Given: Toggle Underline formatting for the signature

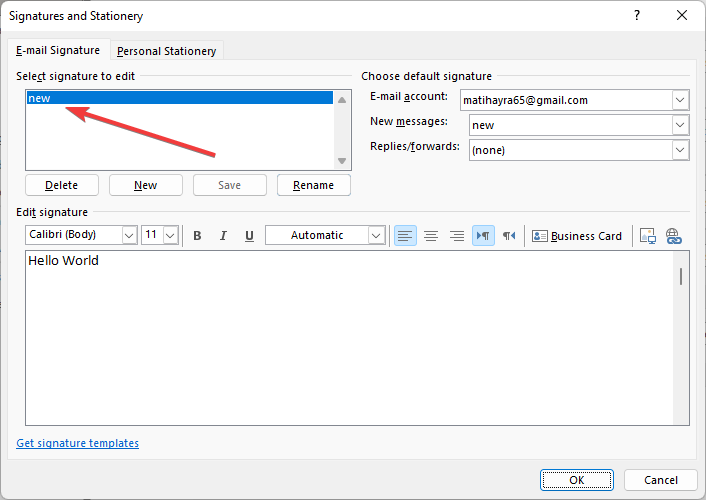Looking at the screenshot, I should pos(249,236).
